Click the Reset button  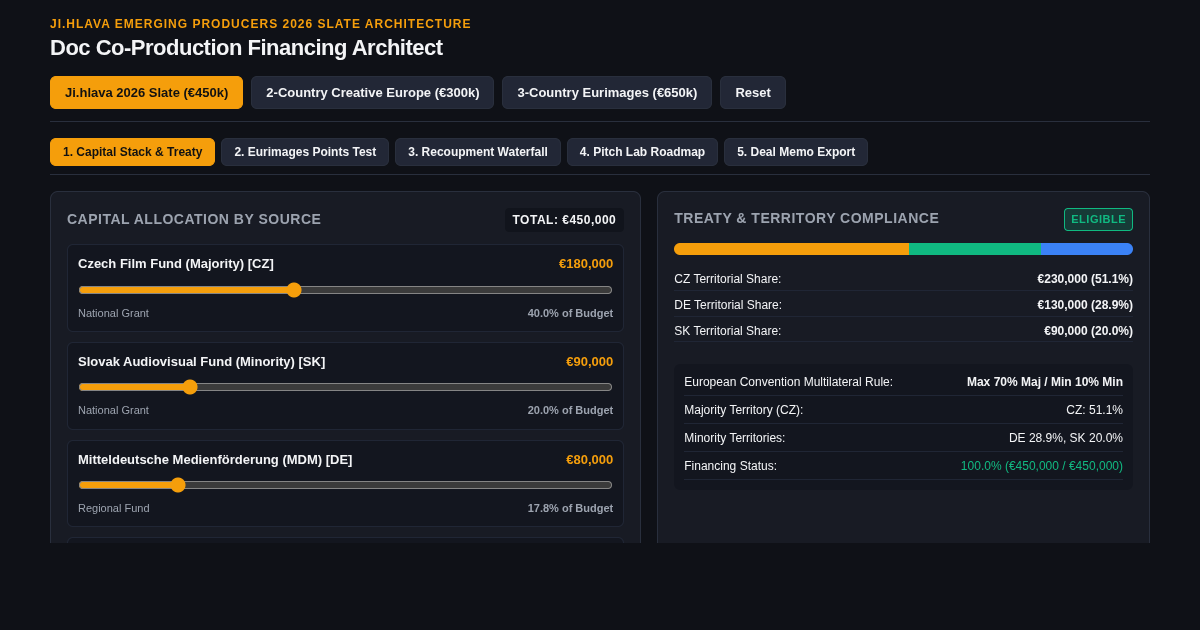(753, 92)
